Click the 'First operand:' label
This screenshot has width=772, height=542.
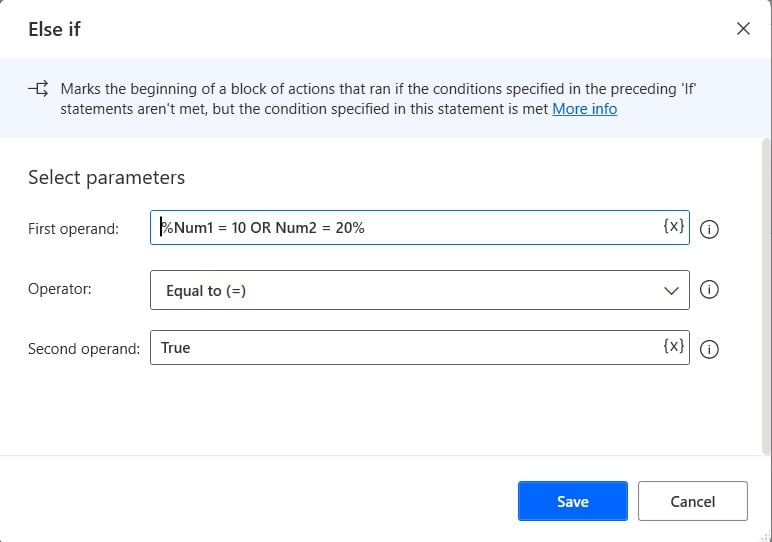73,229
